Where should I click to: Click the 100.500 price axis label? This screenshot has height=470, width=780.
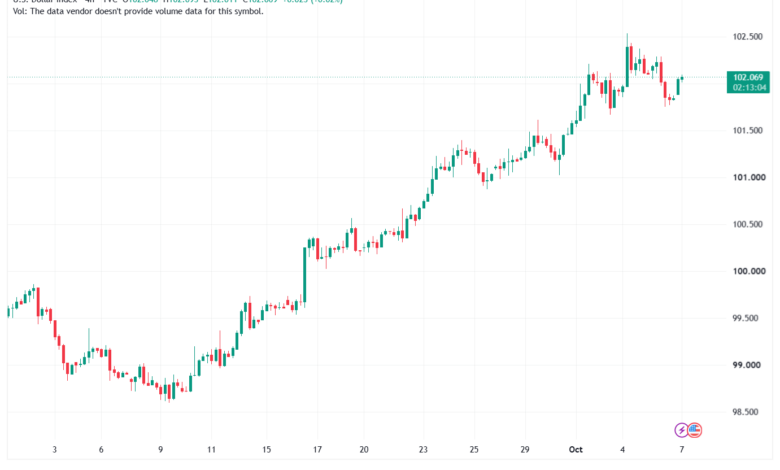747,224
